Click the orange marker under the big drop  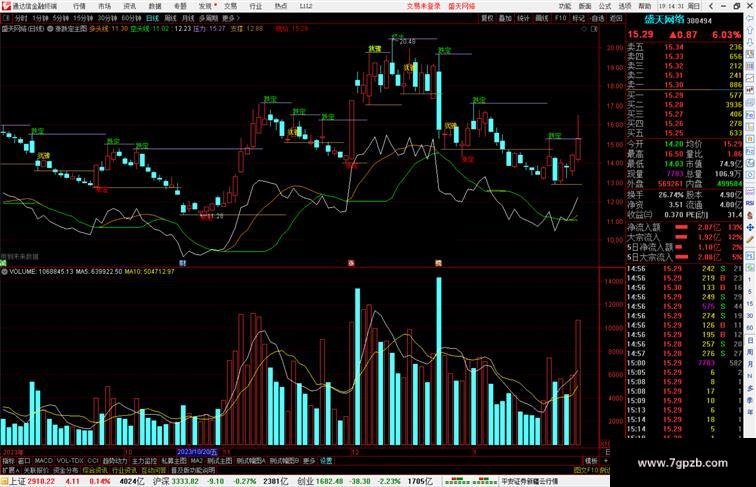tap(438, 263)
